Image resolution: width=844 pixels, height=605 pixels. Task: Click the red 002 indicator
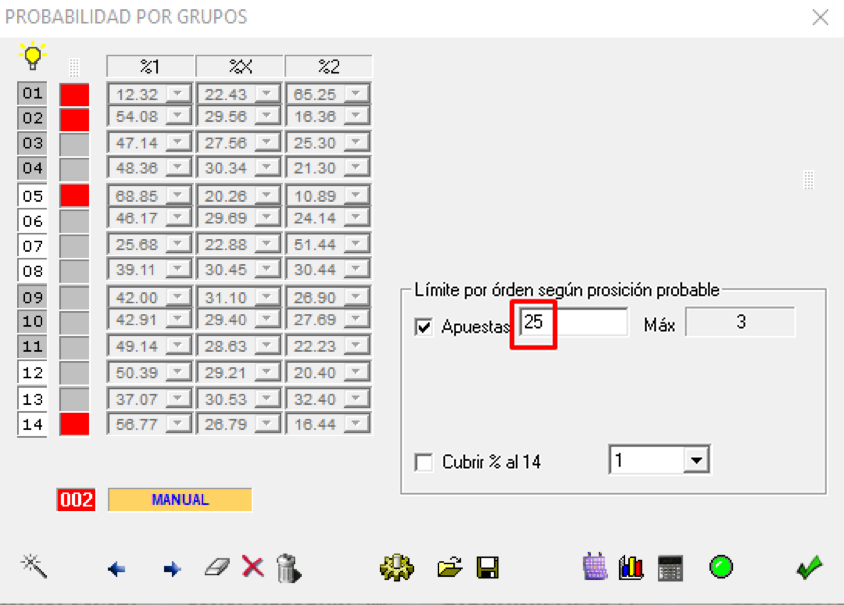(x=76, y=500)
